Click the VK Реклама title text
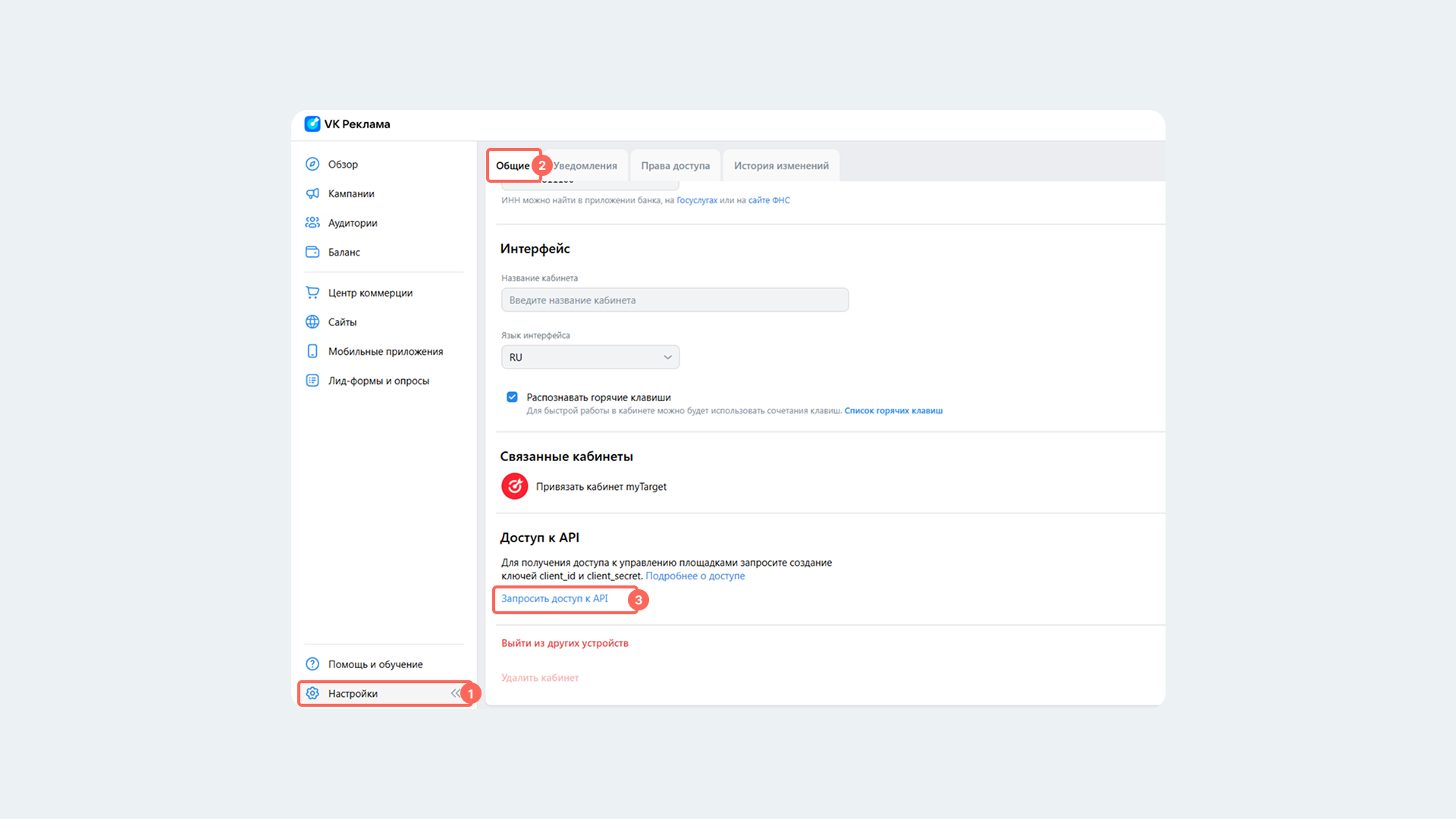Viewport: 1456px width, 819px height. [x=357, y=124]
